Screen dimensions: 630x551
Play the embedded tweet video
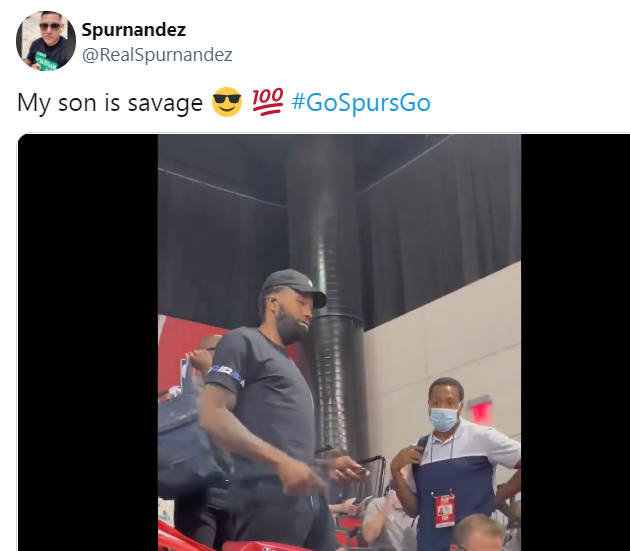click(x=339, y=342)
